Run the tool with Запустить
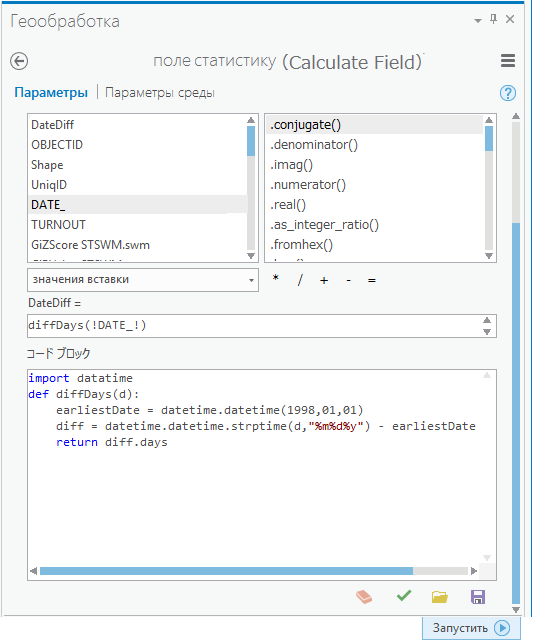 click(x=471, y=628)
